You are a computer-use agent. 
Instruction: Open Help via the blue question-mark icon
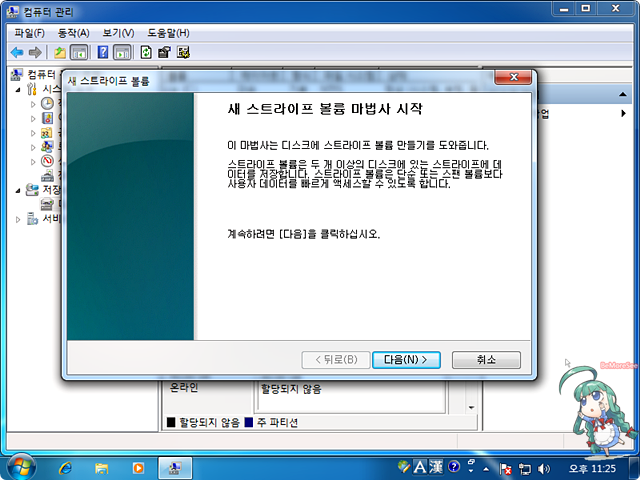point(103,52)
